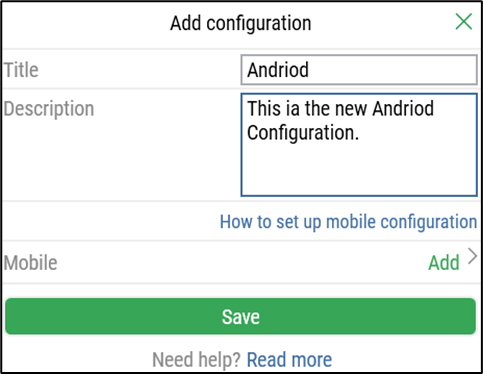The image size is (483, 374).
Task: Click the Mobile row label
Action: point(31,263)
